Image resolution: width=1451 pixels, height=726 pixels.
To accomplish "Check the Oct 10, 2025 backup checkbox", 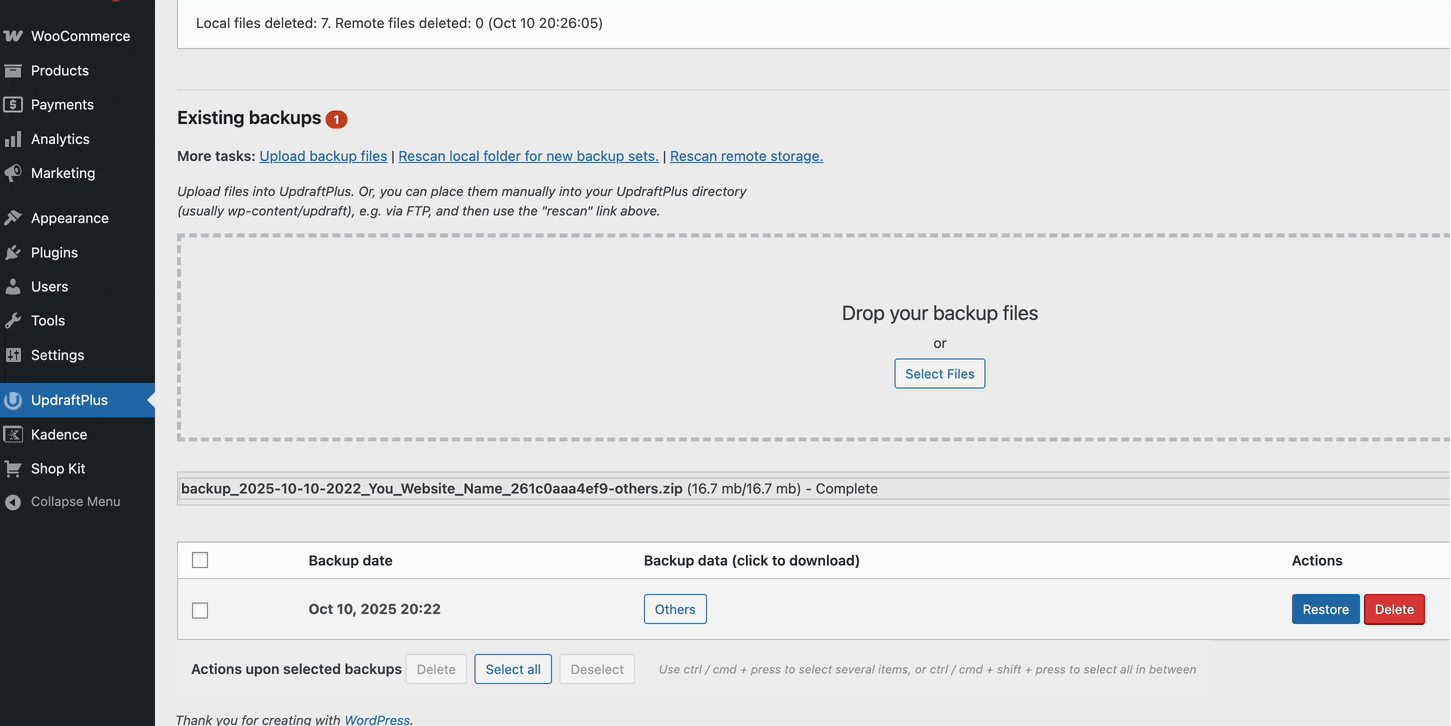I will pyautogui.click(x=199, y=609).
